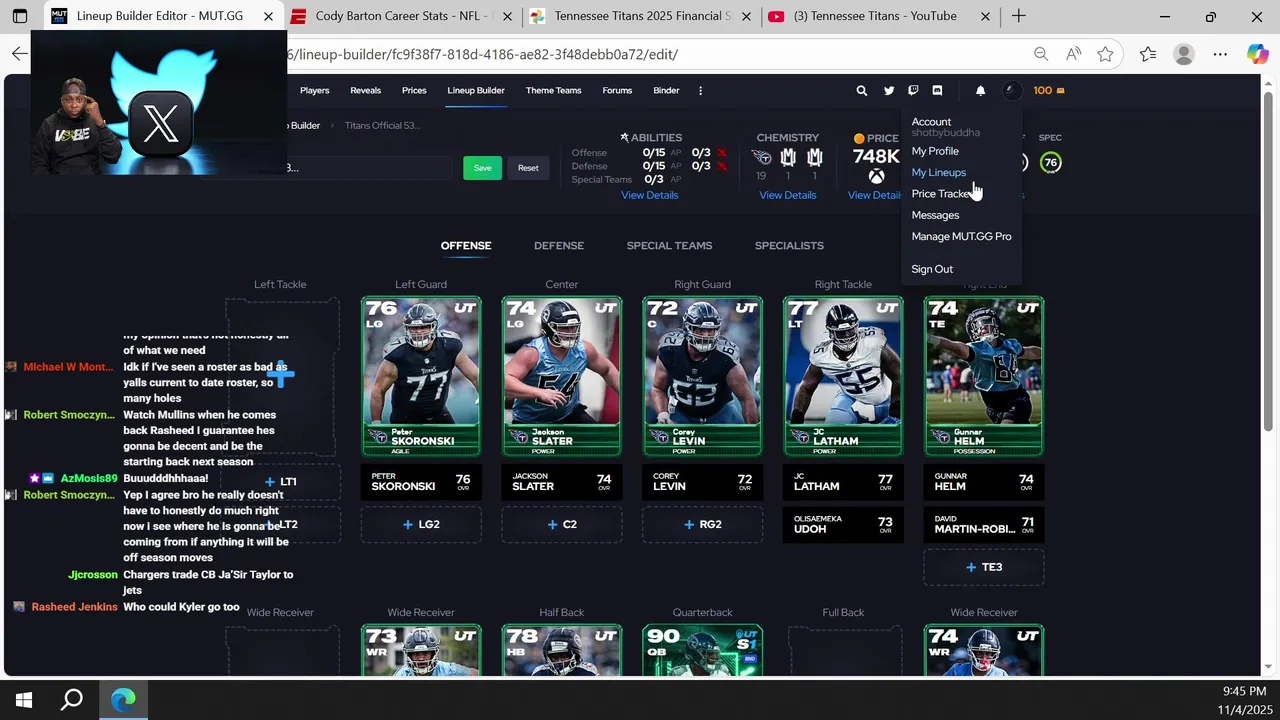Select Olisaemeka Udoh 73 OVR row

coord(843,524)
